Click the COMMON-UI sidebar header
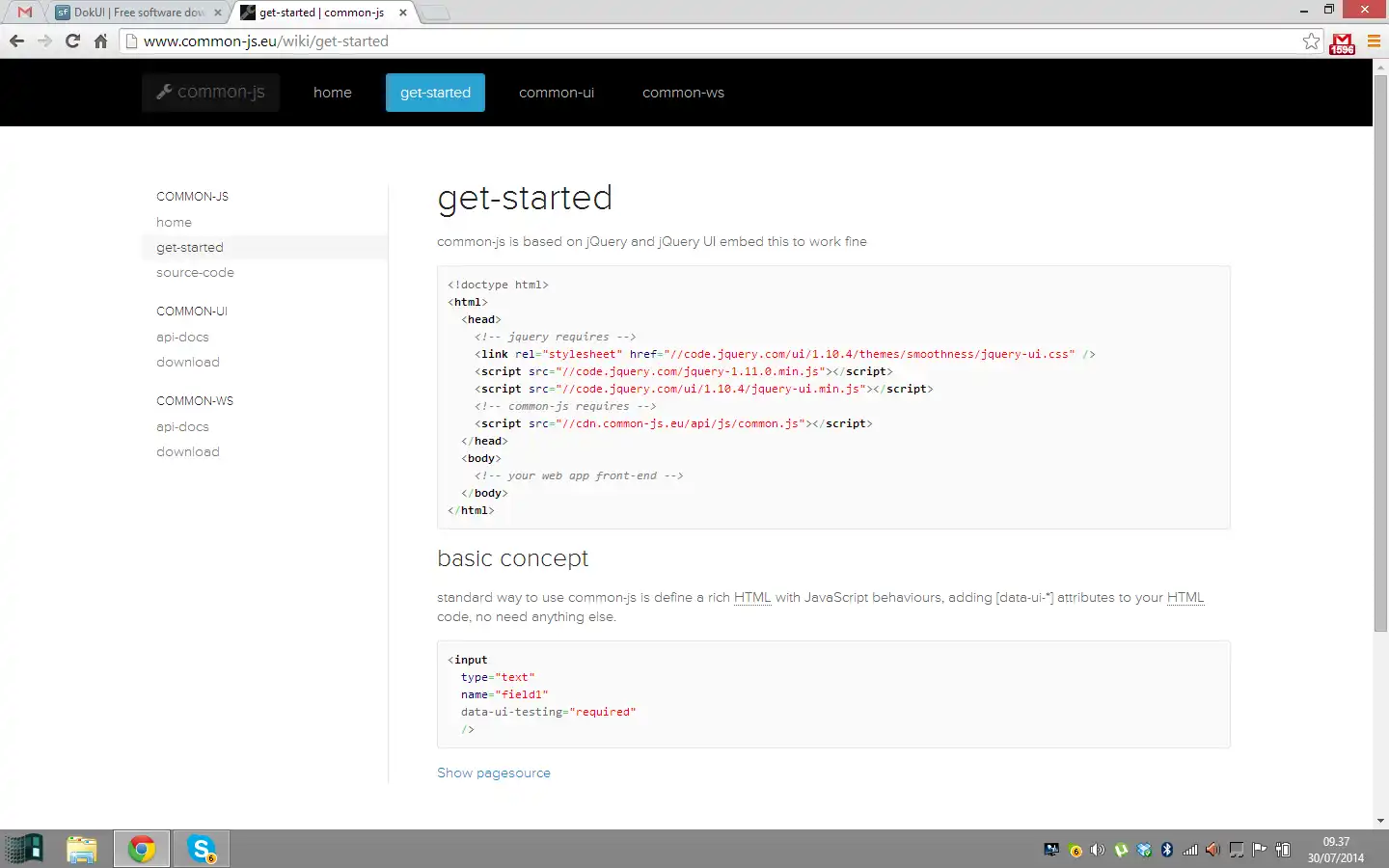Screen dimensions: 1389x868 pos(192,312)
